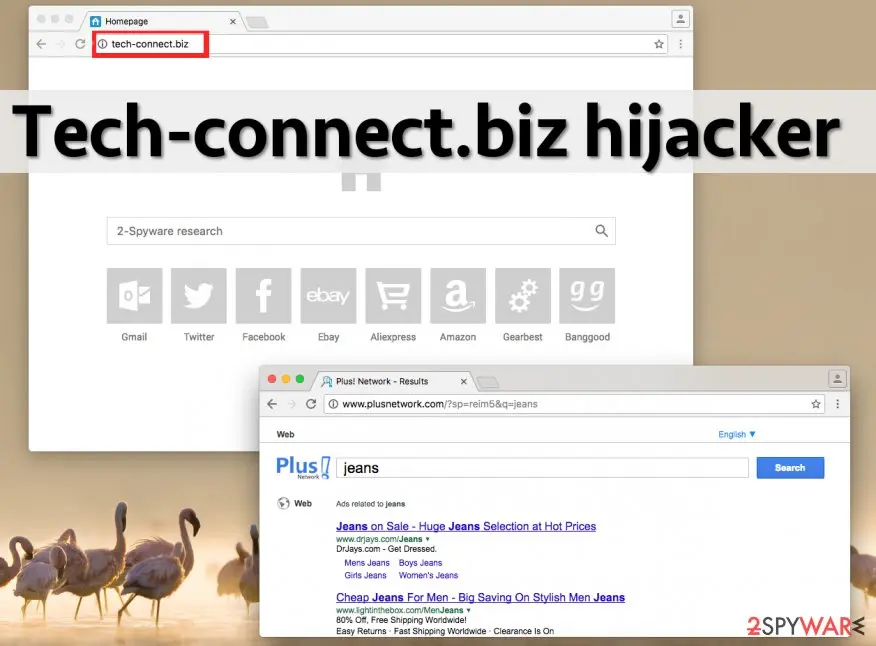
Task: Bookmark the plusnetwork.com page with star
Action: pyautogui.click(x=816, y=404)
